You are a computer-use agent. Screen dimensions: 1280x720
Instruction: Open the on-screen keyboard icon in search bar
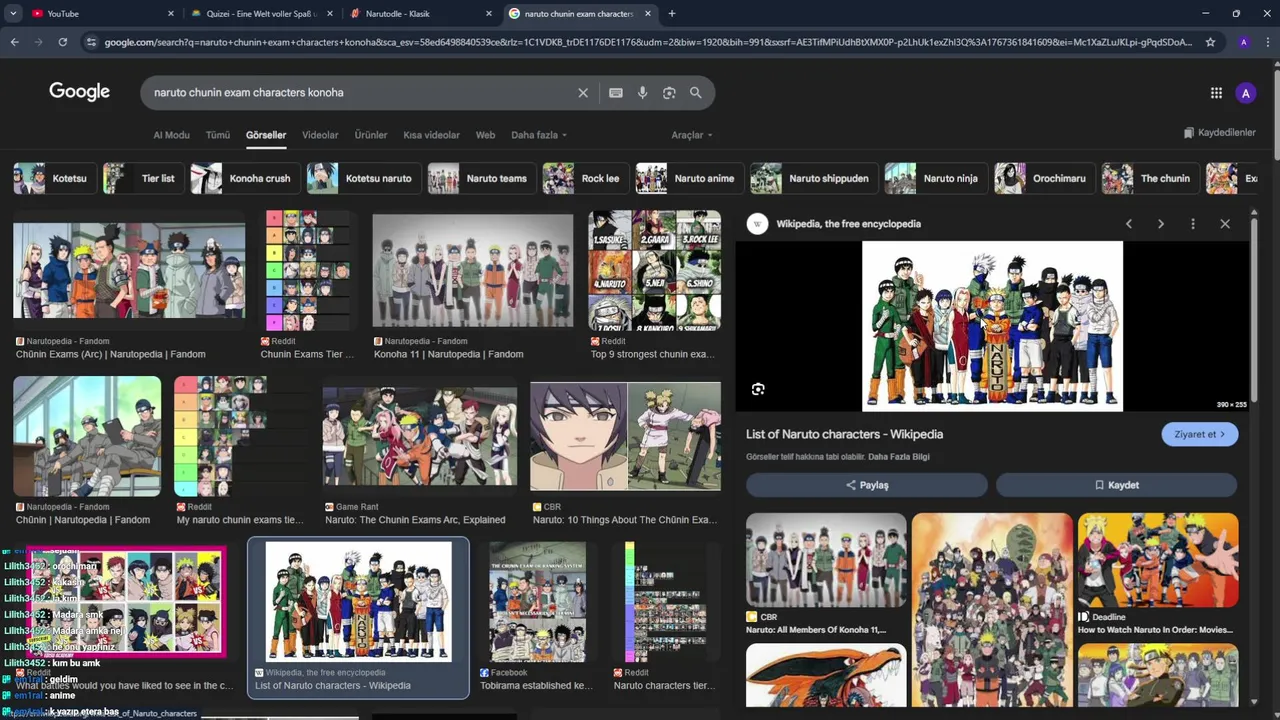tap(616, 93)
